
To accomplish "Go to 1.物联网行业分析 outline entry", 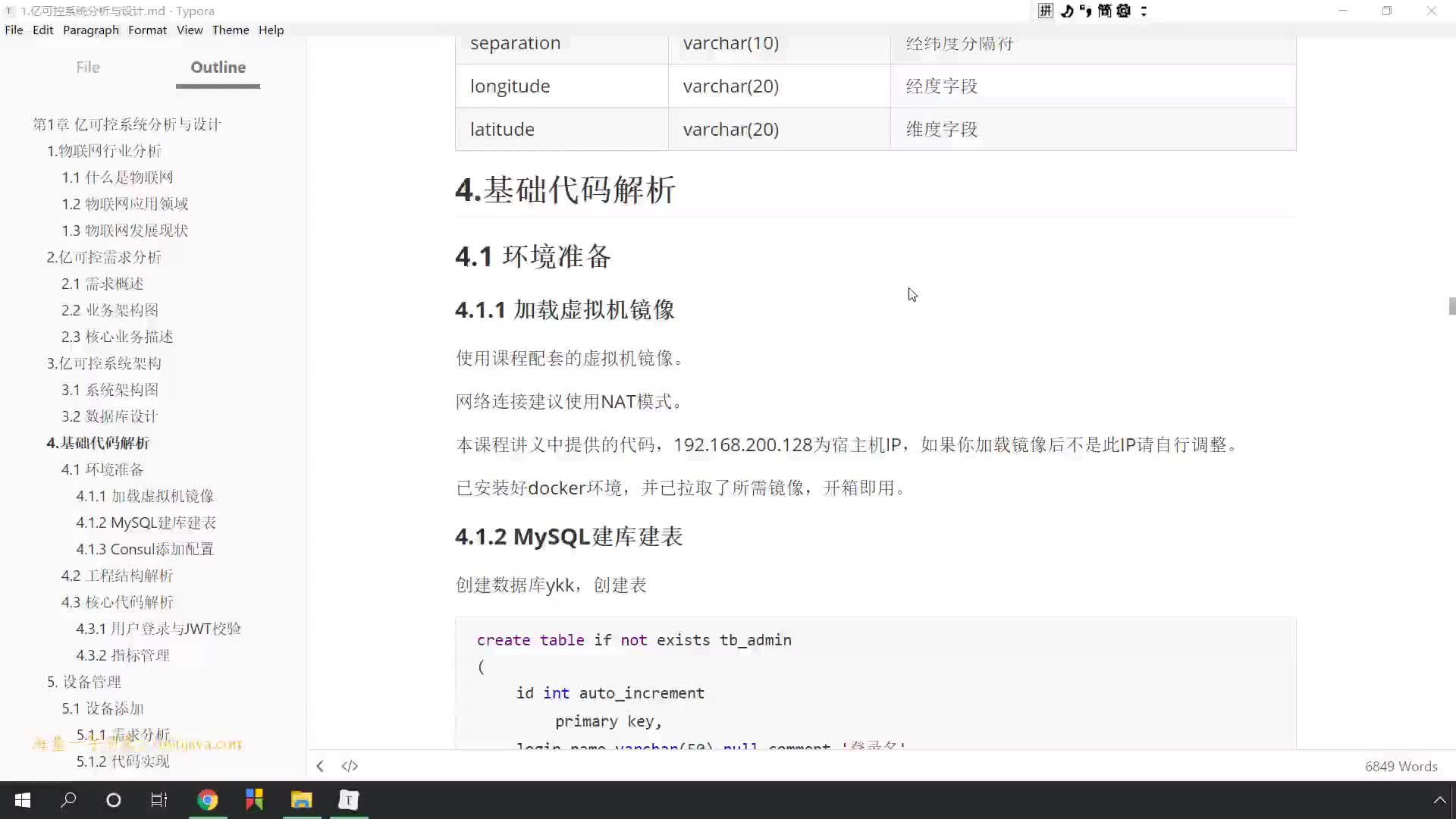I will pos(104,151).
